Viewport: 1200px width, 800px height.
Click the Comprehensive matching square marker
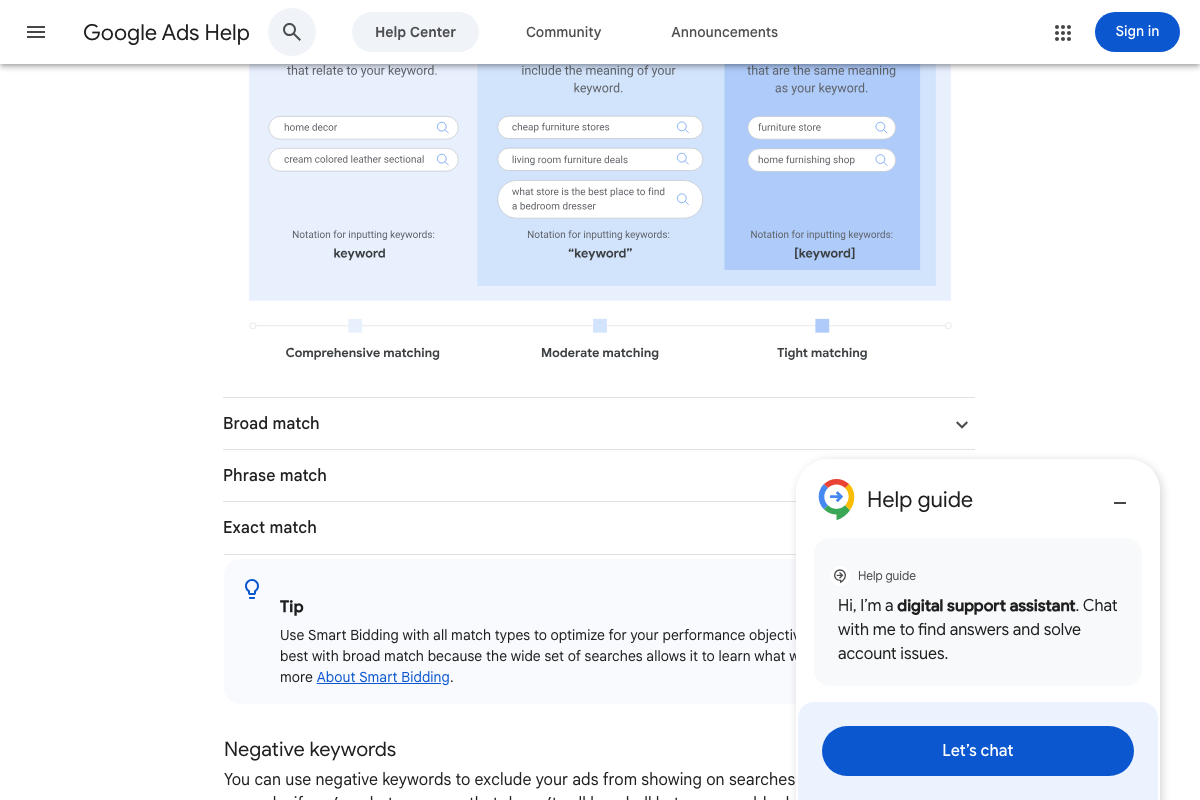pyautogui.click(x=355, y=326)
